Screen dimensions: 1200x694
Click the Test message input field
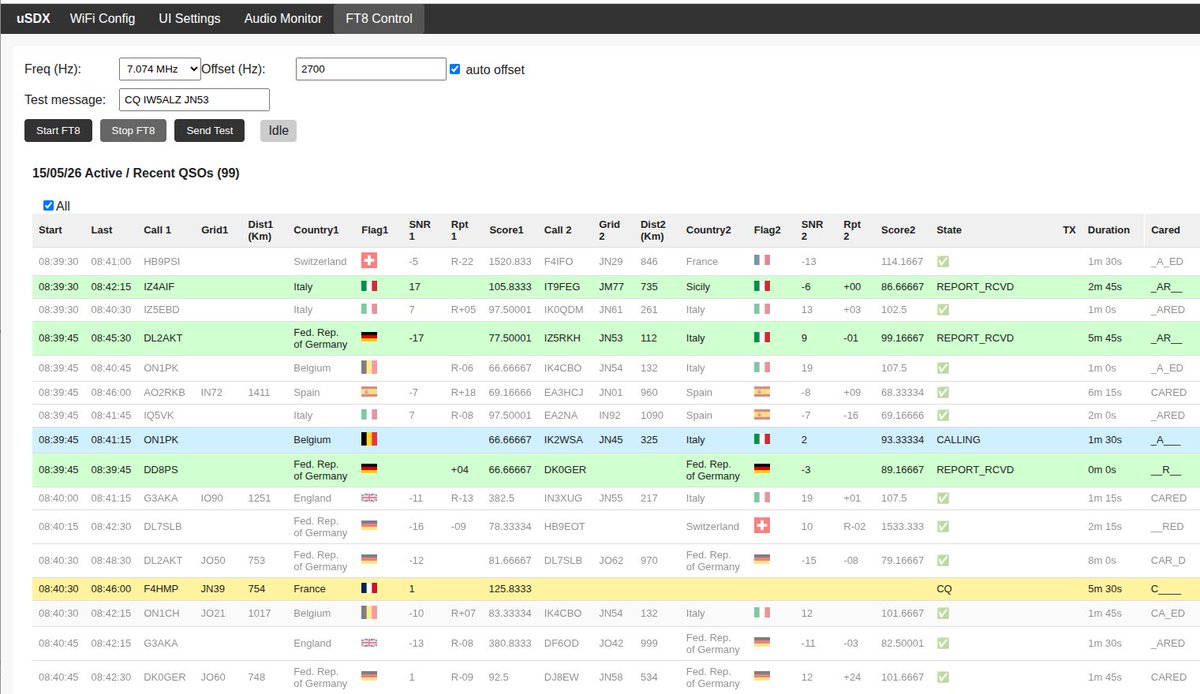click(x=194, y=100)
